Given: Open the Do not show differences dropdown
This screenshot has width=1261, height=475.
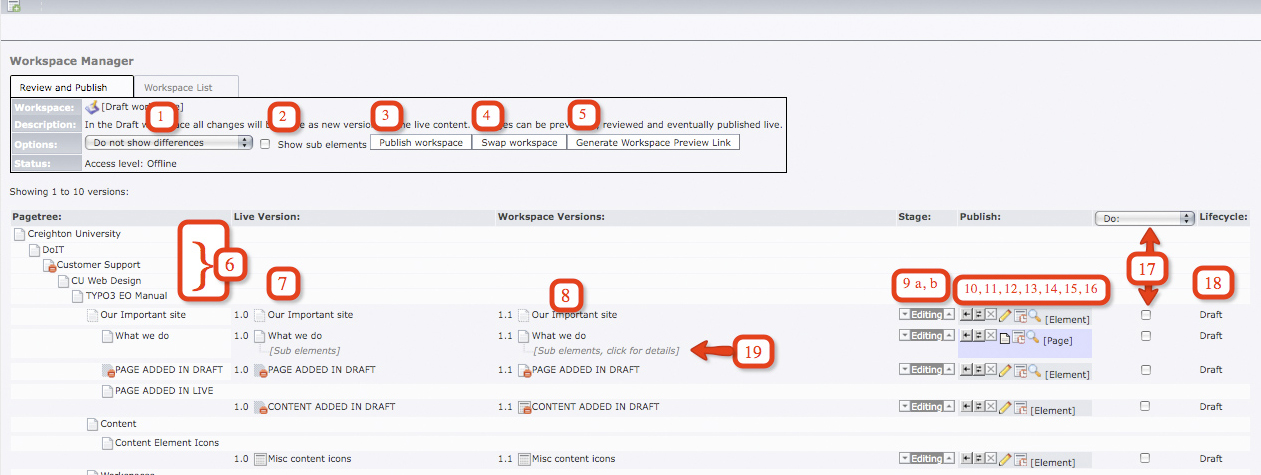Looking at the screenshot, I should pyautogui.click(x=168, y=143).
